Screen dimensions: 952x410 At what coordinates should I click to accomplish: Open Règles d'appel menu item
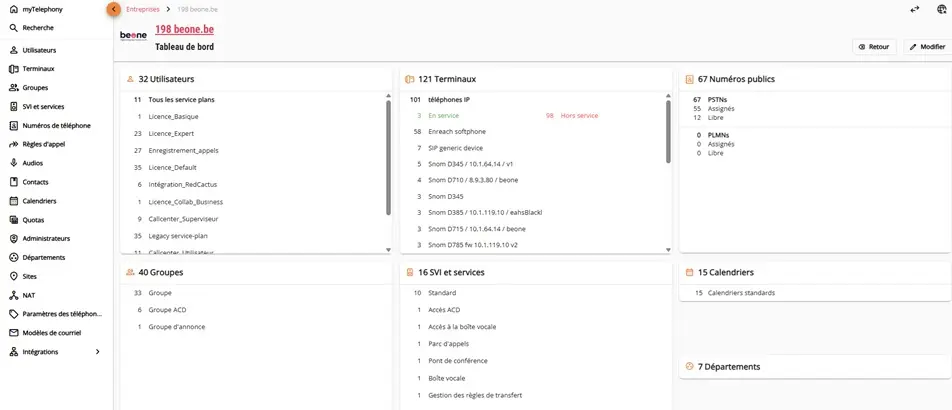pyautogui.click(x=44, y=144)
